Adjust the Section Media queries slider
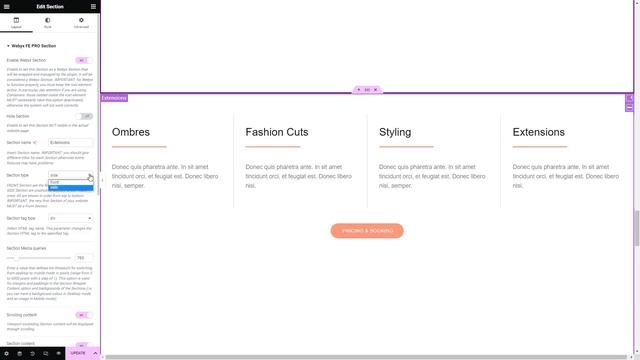Viewport: 640px width, 360px height. [39, 258]
